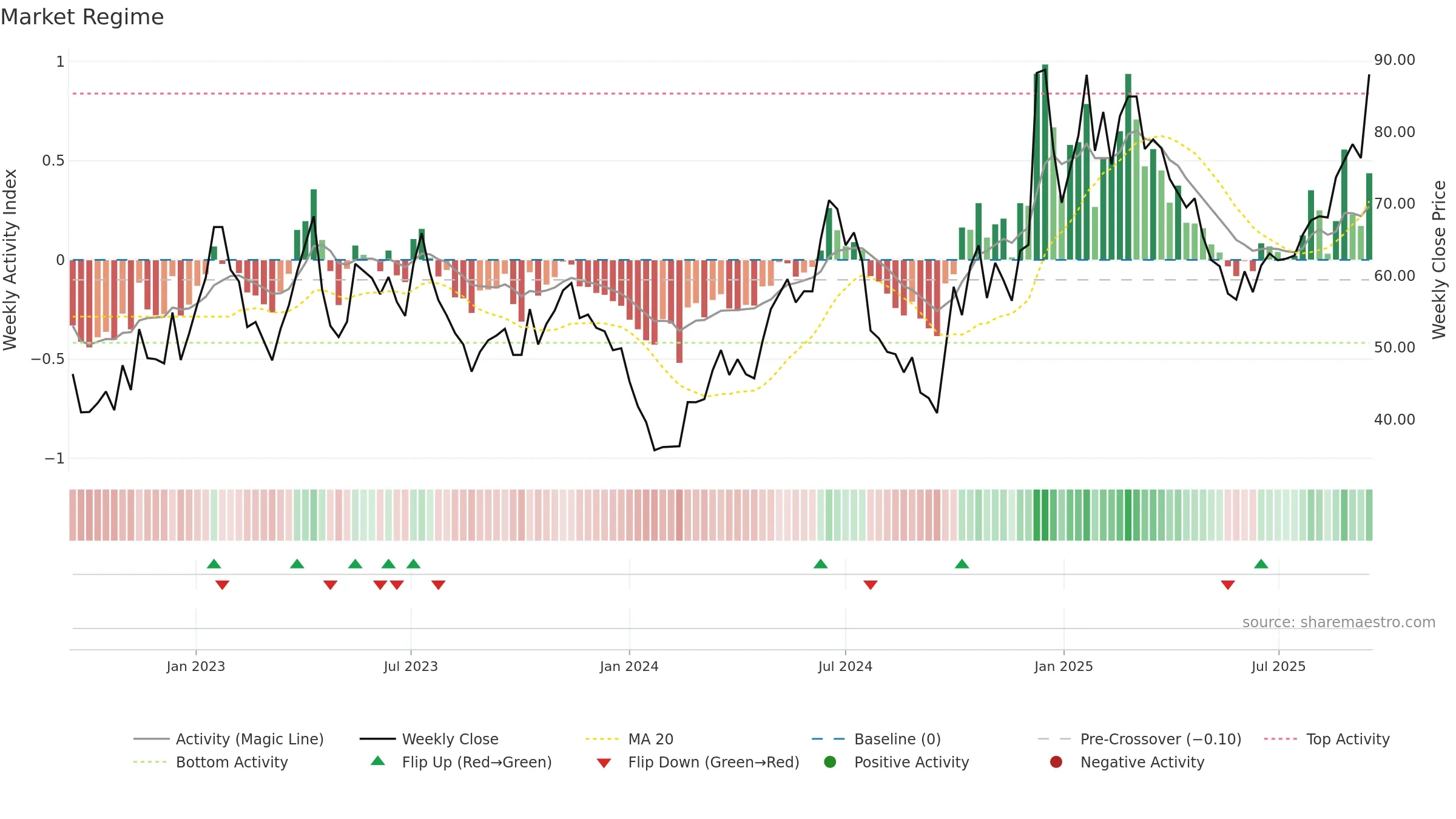
Task: Click the Jan 2023 x-axis label
Action: pyautogui.click(x=196, y=666)
